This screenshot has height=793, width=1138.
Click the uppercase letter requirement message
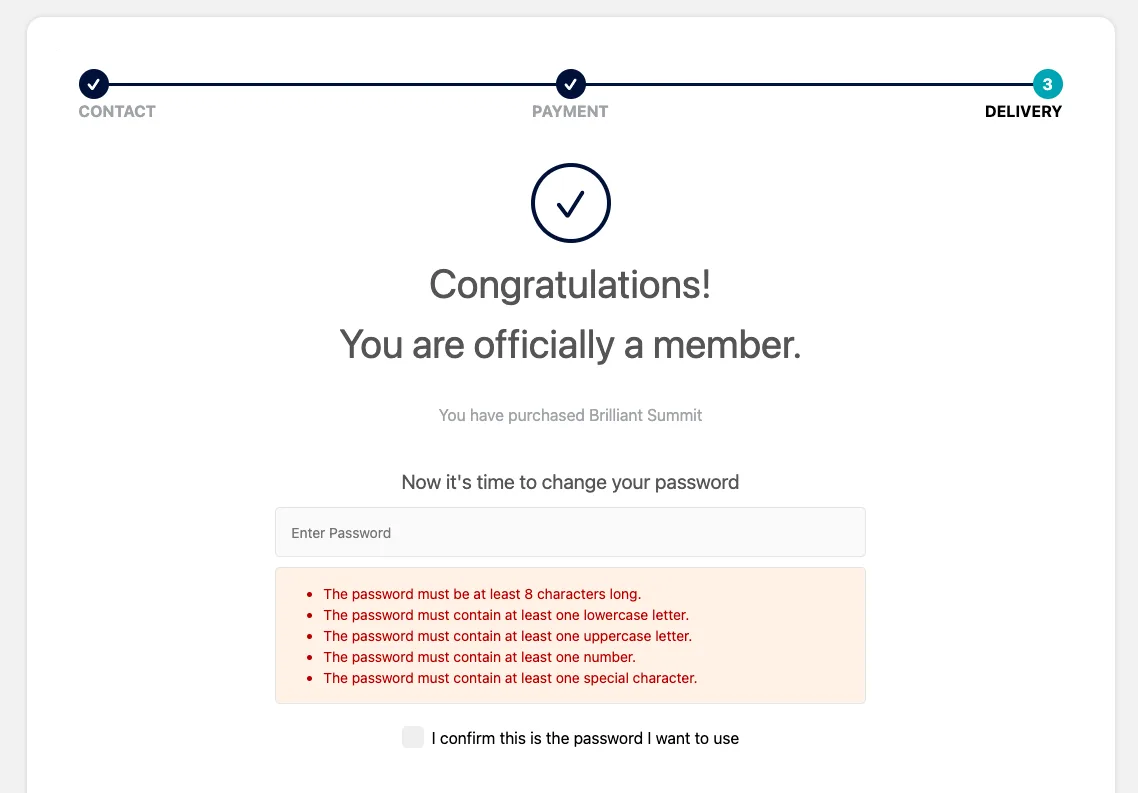507,636
